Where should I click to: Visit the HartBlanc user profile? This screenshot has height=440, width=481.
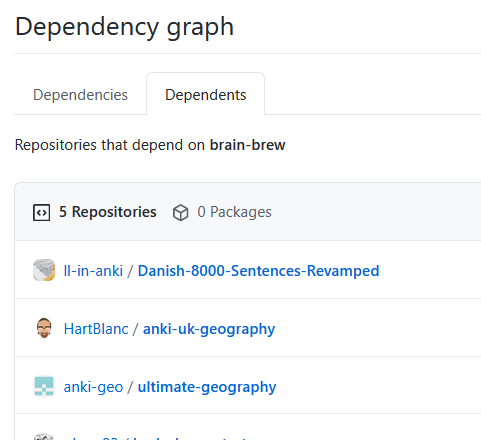(x=96, y=329)
